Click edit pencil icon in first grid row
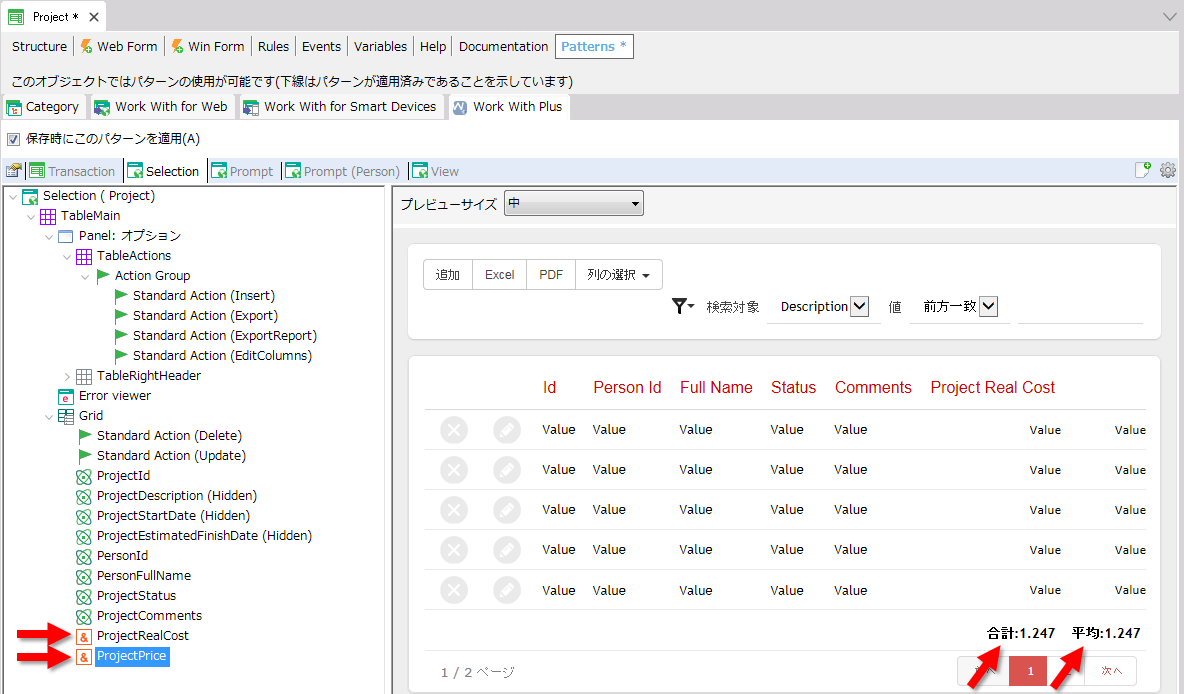Viewport: 1184px width, 694px height. [x=507, y=430]
